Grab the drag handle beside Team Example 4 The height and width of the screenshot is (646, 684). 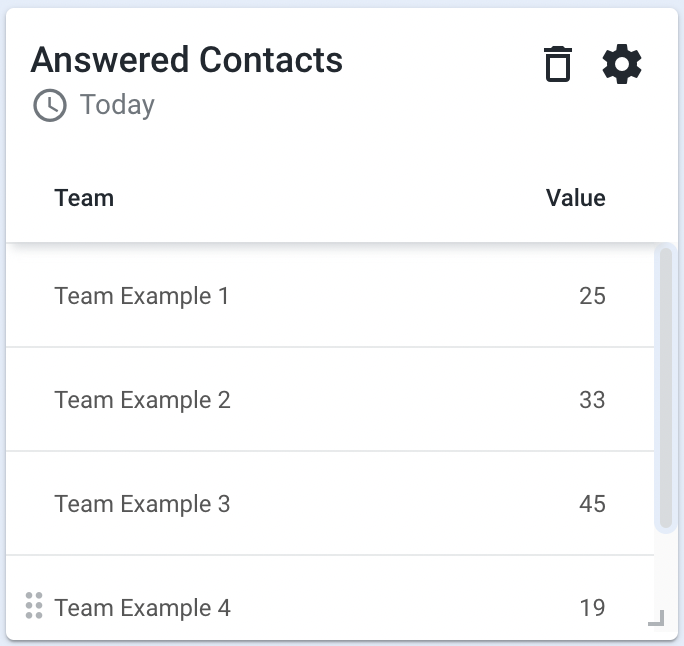(x=34, y=605)
